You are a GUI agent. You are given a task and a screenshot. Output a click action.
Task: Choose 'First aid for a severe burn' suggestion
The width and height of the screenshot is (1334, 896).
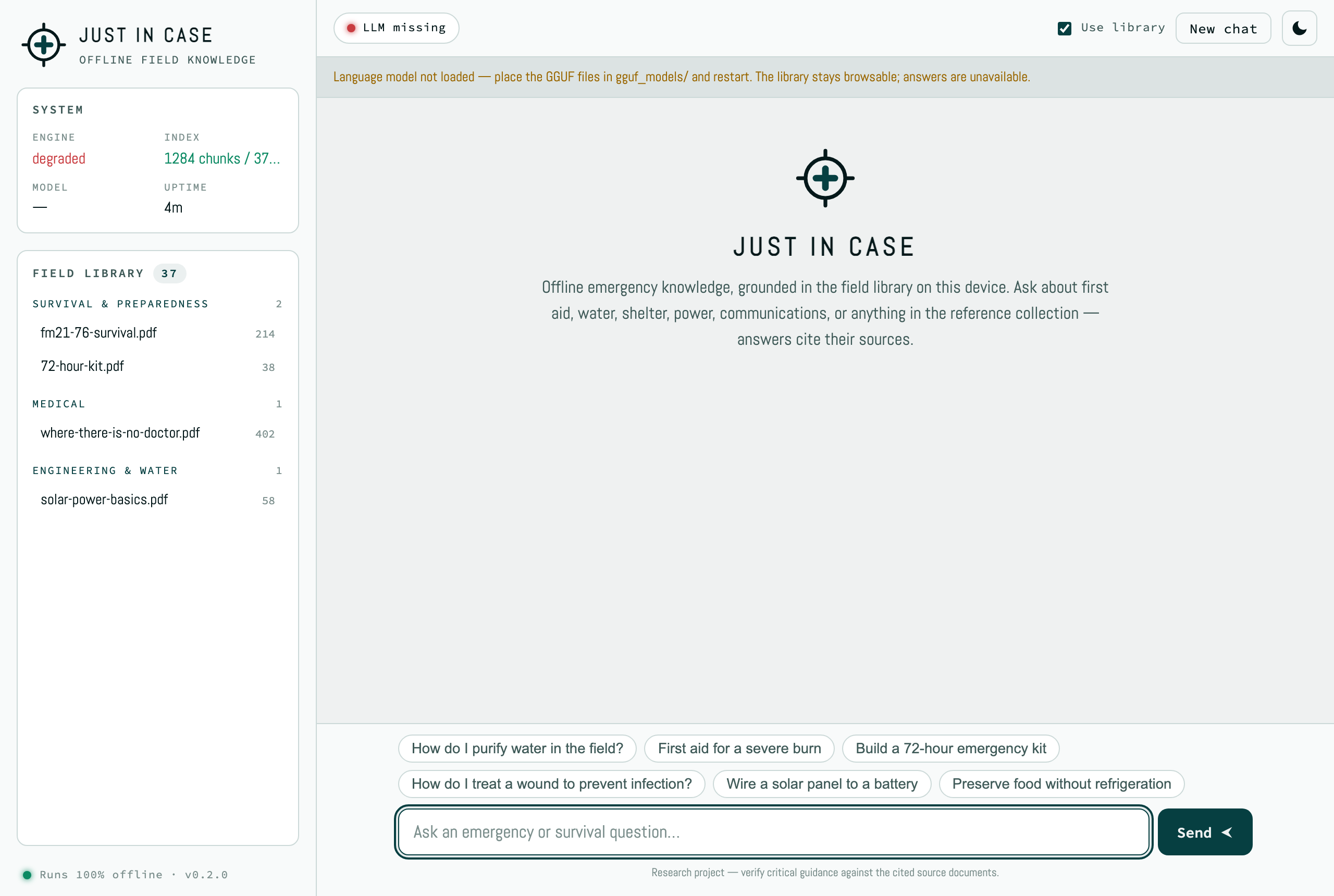click(x=739, y=749)
